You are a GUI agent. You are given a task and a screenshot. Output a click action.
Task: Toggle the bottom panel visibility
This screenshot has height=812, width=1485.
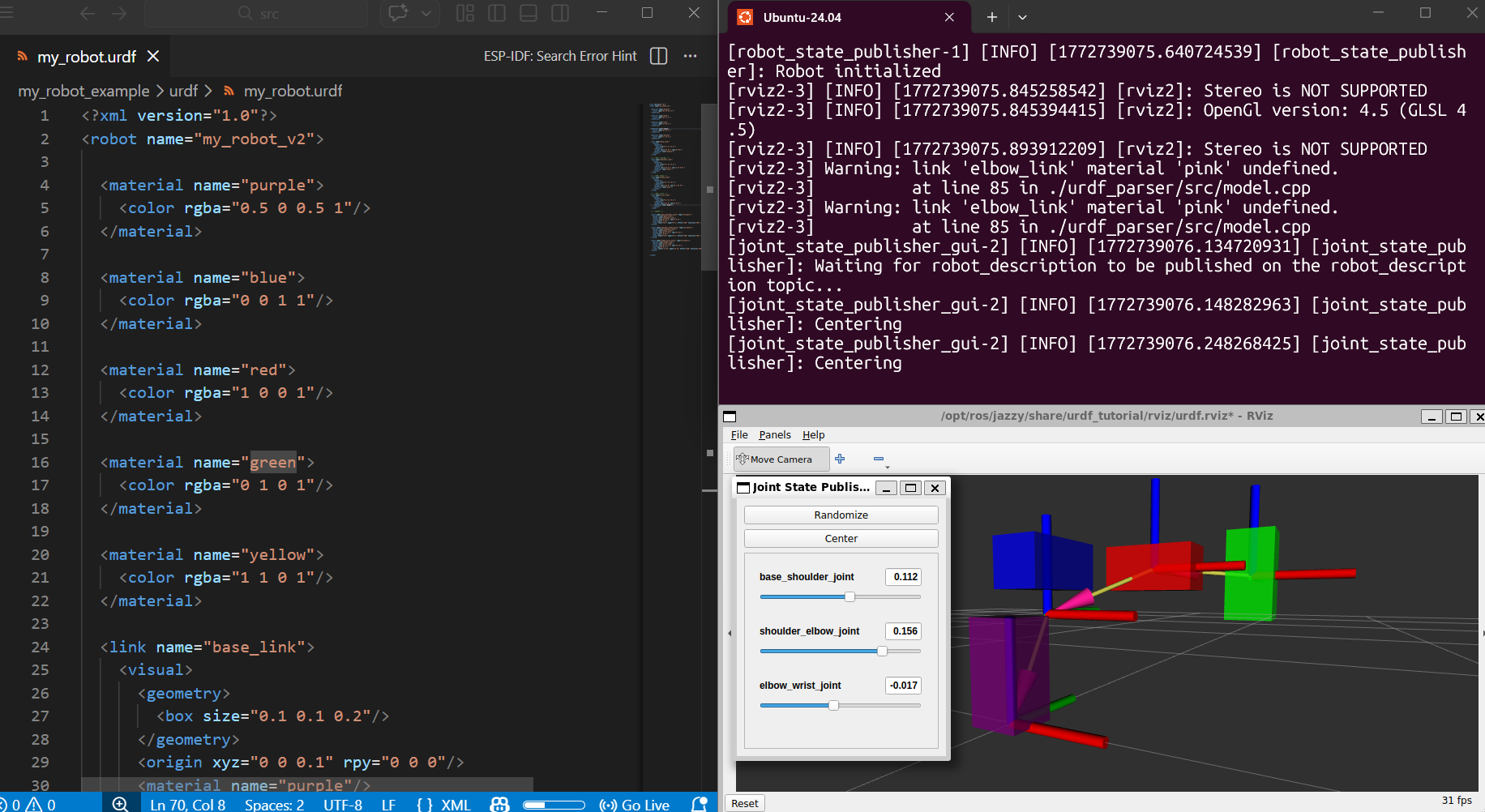529,13
